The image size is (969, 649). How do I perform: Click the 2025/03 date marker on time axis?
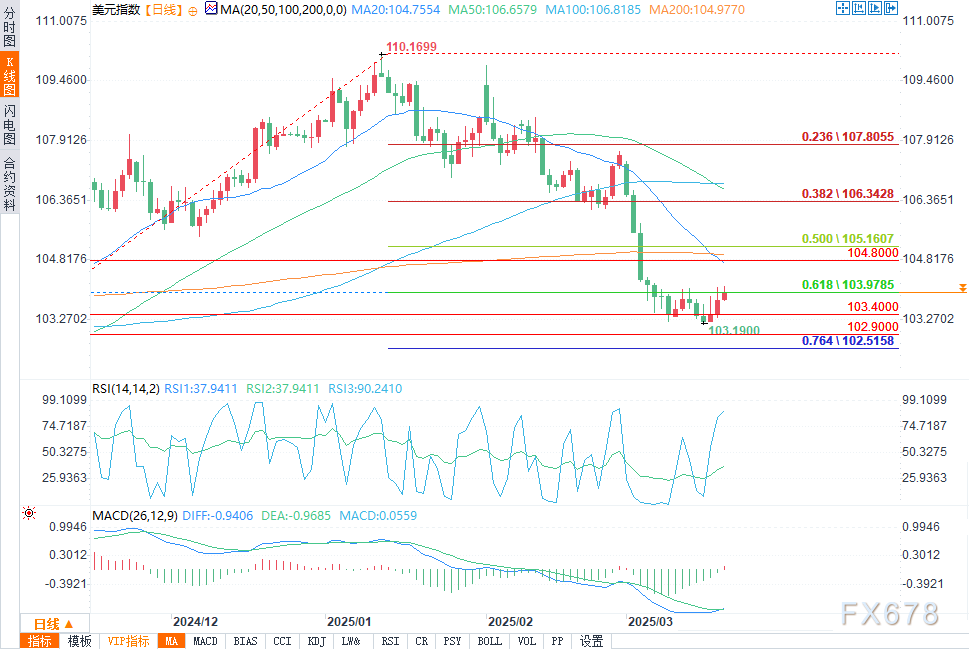coord(650,622)
